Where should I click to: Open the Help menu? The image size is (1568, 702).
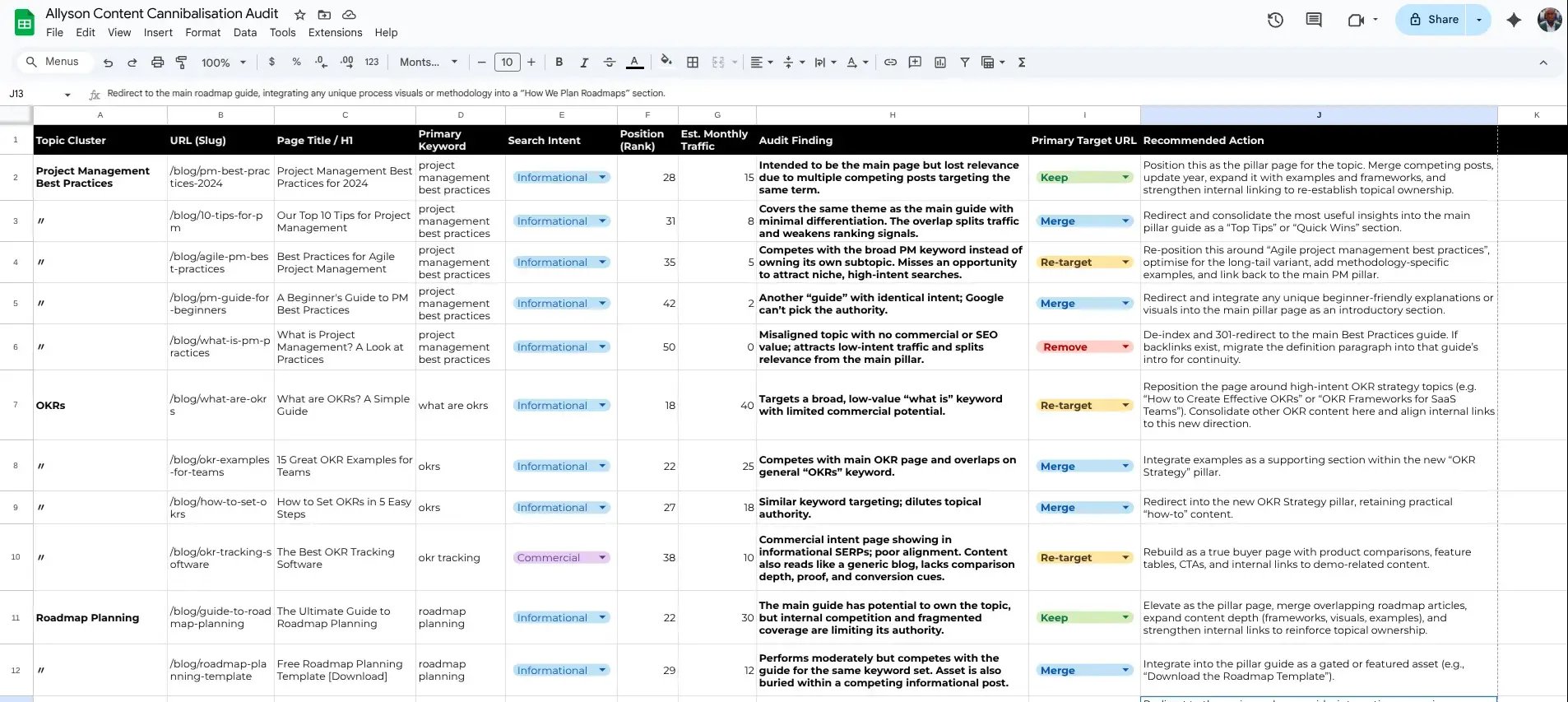click(386, 33)
